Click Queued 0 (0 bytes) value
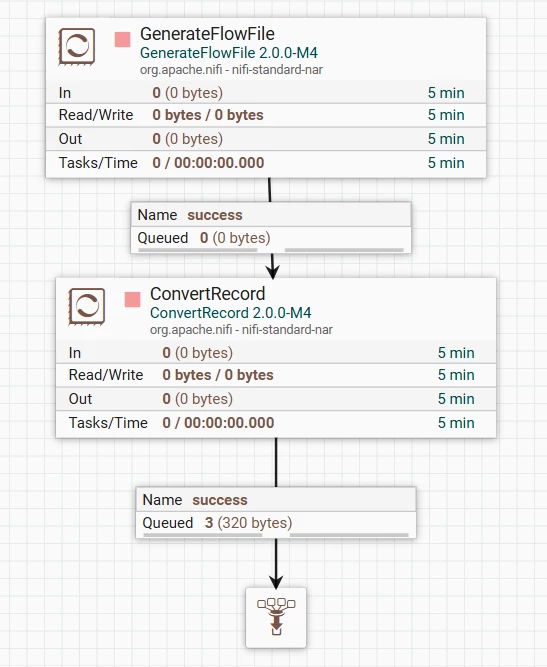 [235, 238]
